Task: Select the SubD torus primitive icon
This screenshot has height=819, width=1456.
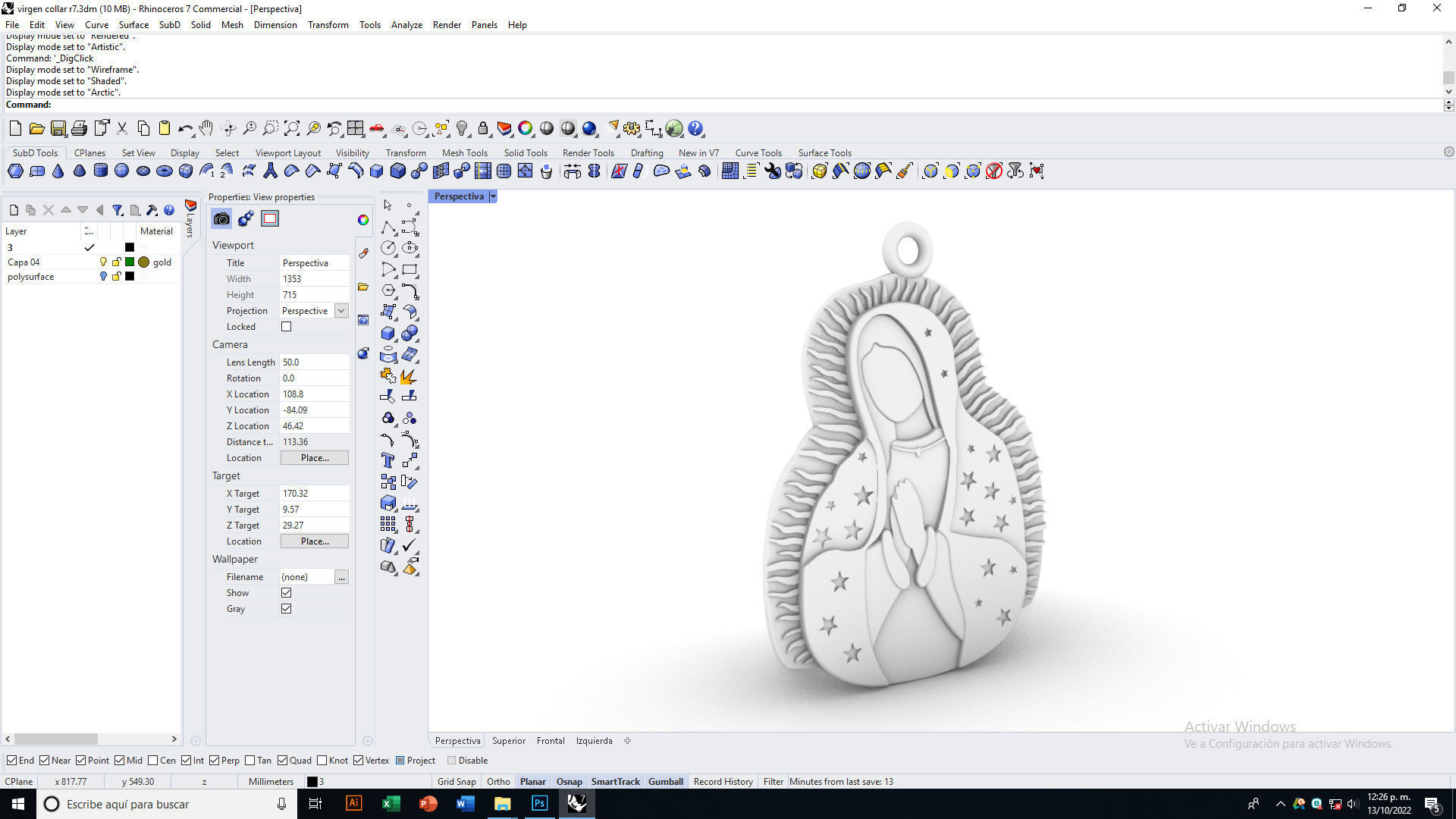Action: click(165, 171)
